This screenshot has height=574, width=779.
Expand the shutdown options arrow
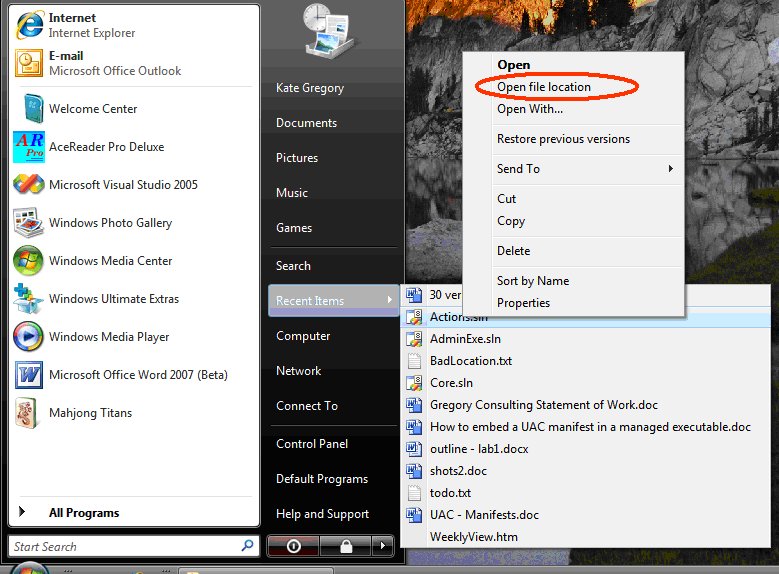[x=383, y=546]
